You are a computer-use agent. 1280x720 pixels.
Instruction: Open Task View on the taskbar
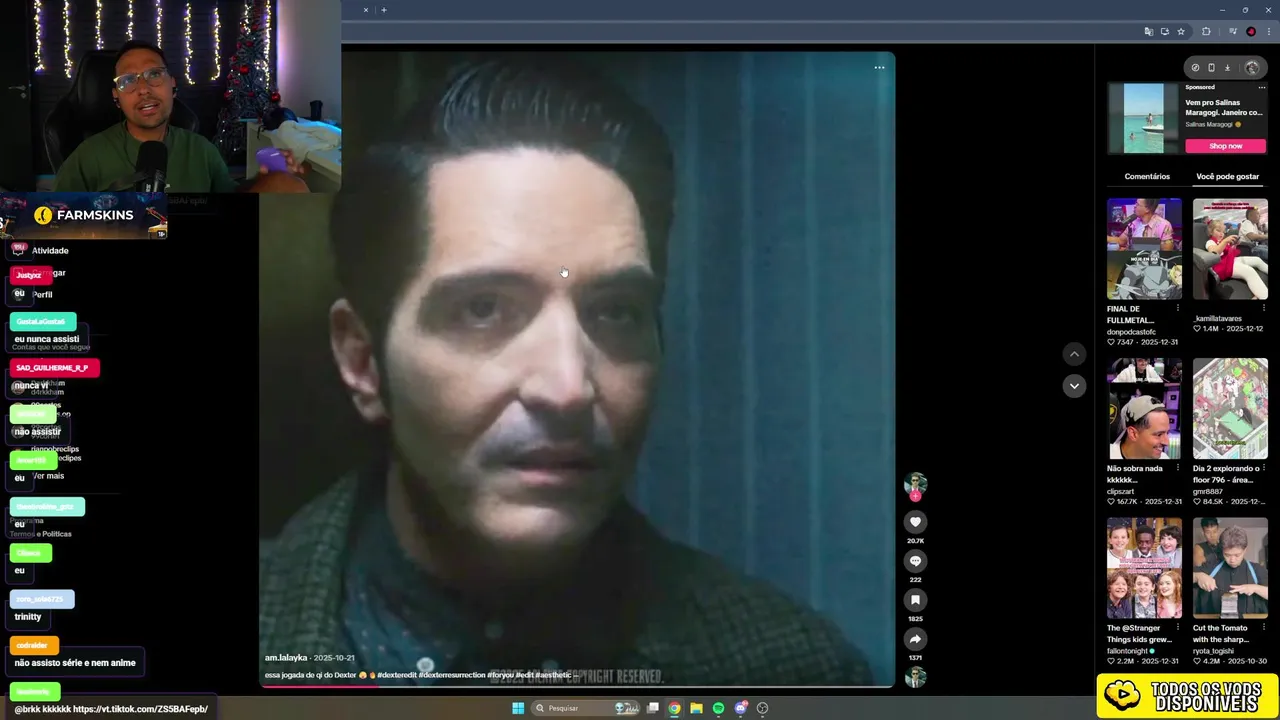click(x=653, y=708)
